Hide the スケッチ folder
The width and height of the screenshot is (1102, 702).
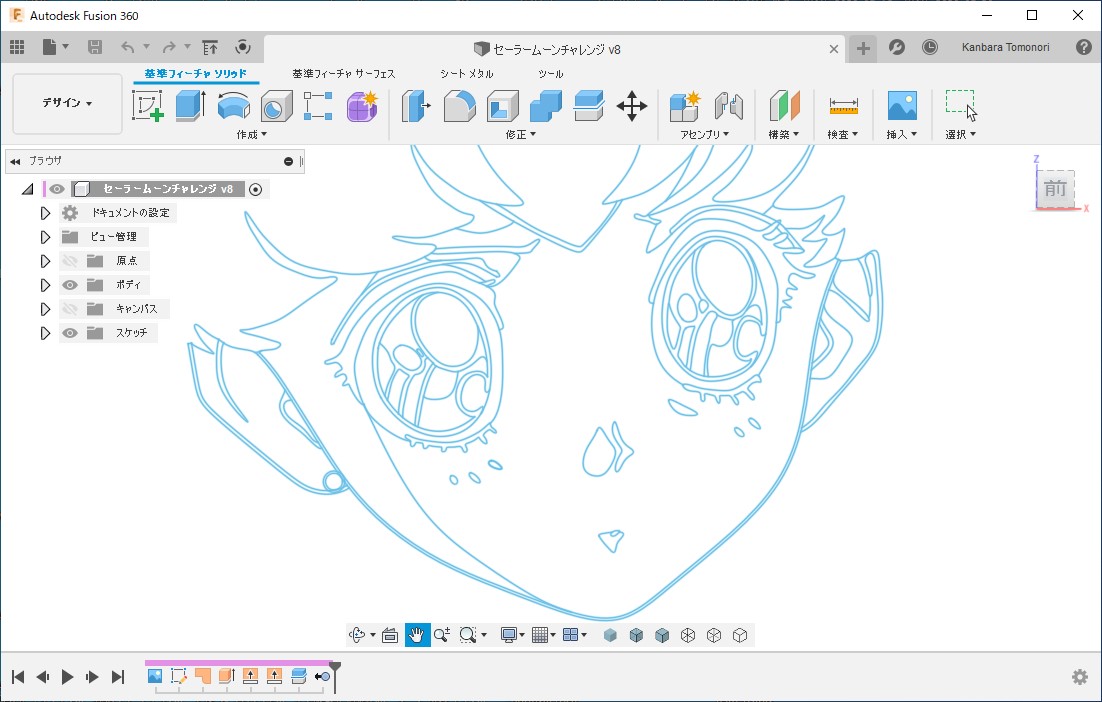coord(70,332)
